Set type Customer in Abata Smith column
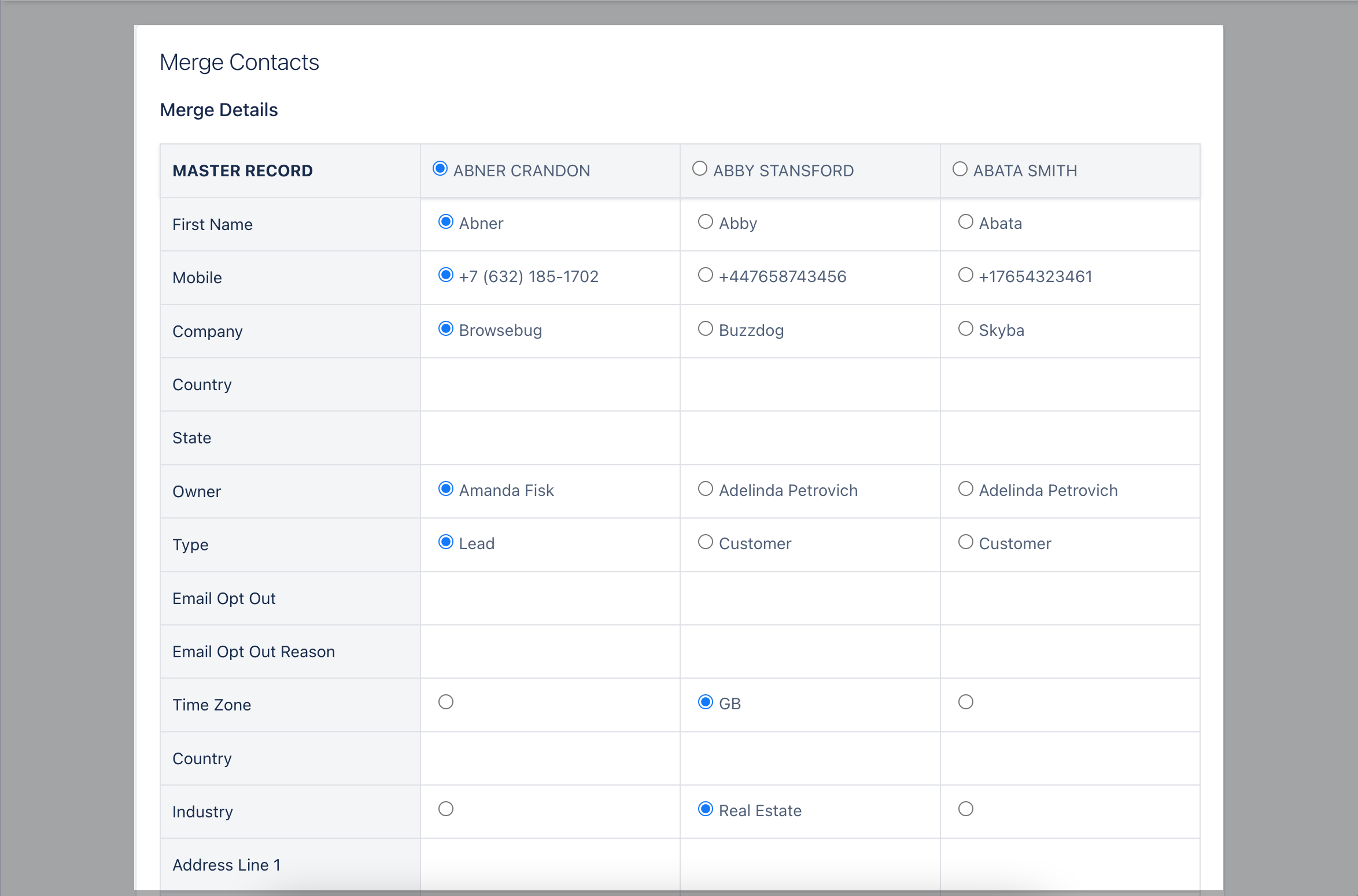This screenshot has height=896, width=1358. (966, 542)
